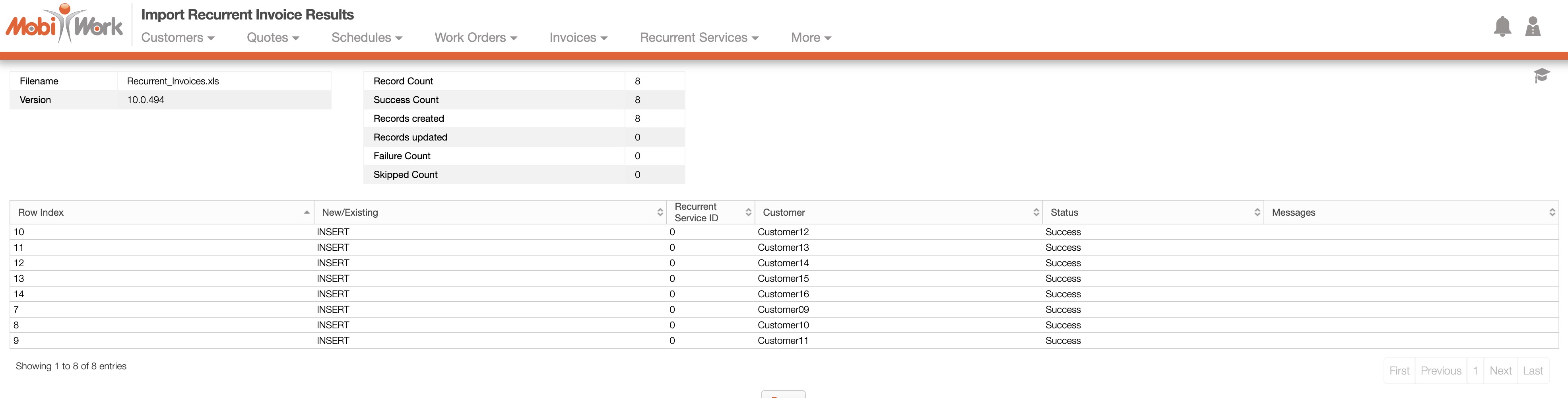This screenshot has height=398, width=1568.
Task: Sort by Row Index column arrow
Action: coord(306,212)
